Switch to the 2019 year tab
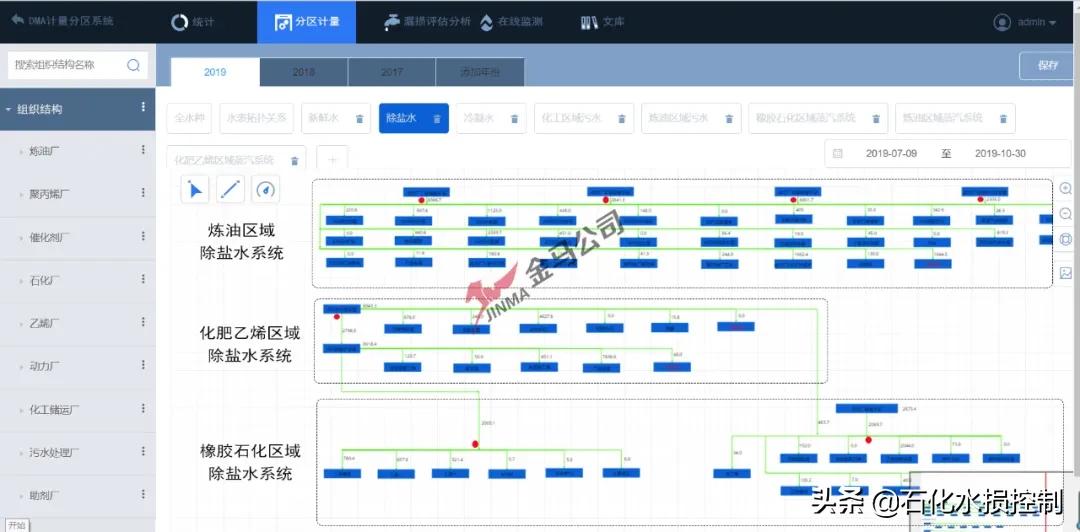The height and width of the screenshot is (532, 1080). (215, 72)
